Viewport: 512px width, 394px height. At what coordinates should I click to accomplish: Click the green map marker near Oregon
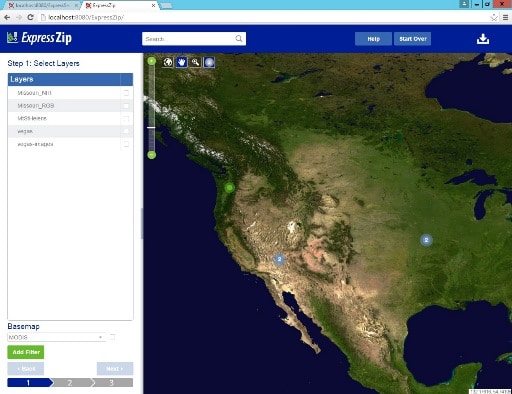229,188
